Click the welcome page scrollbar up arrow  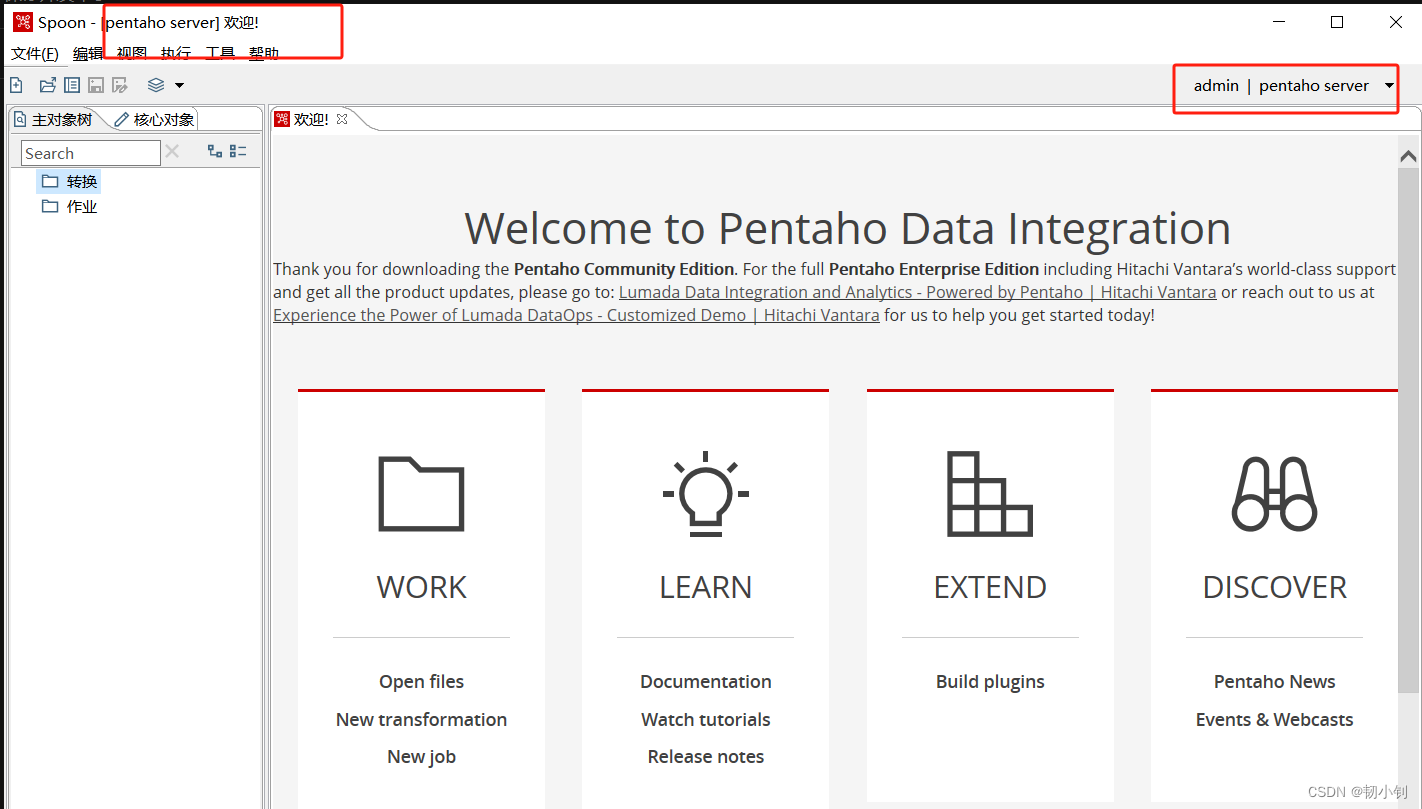pos(1408,155)
